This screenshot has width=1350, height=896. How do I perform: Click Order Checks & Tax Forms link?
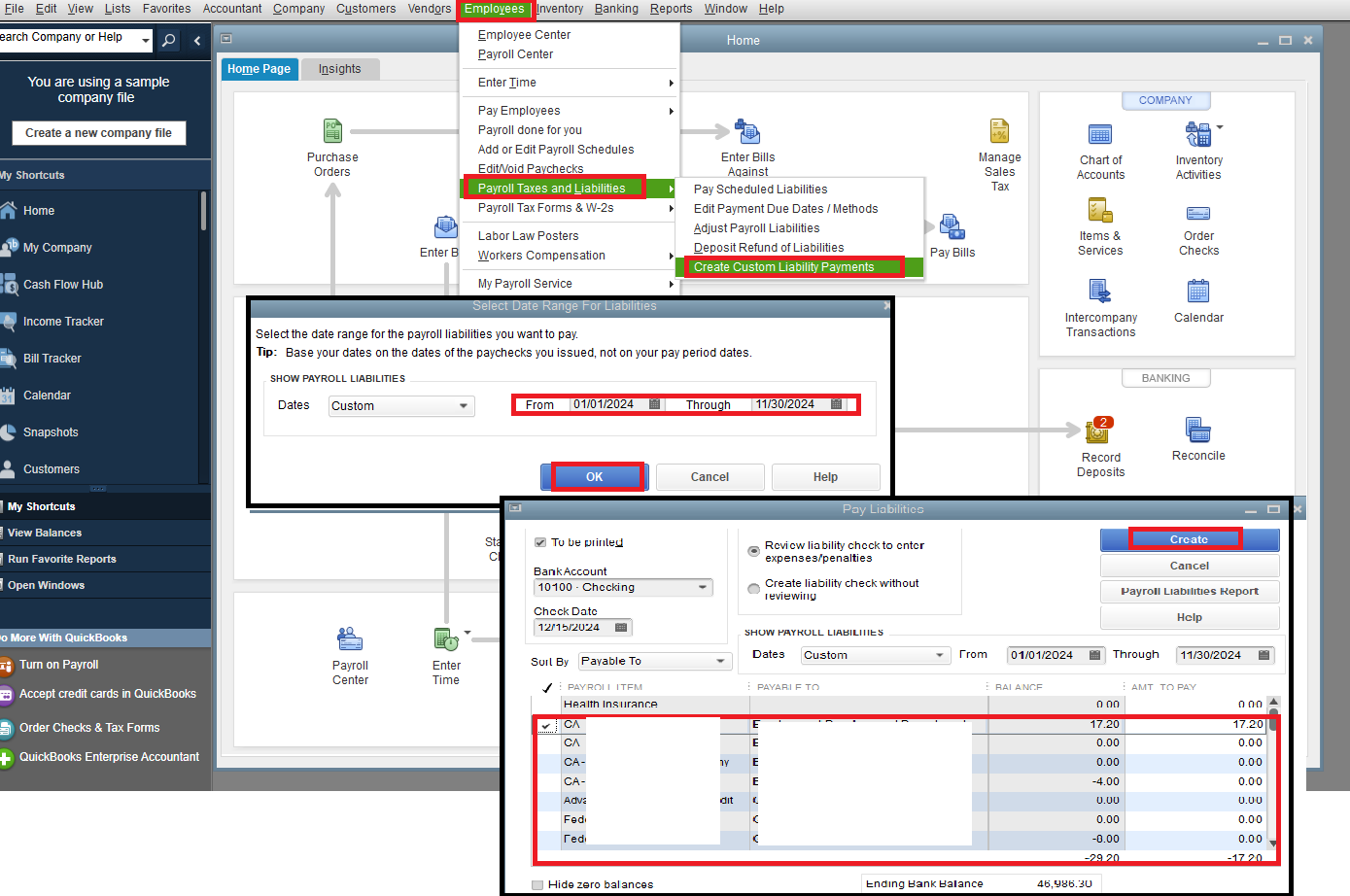[89, 728]
